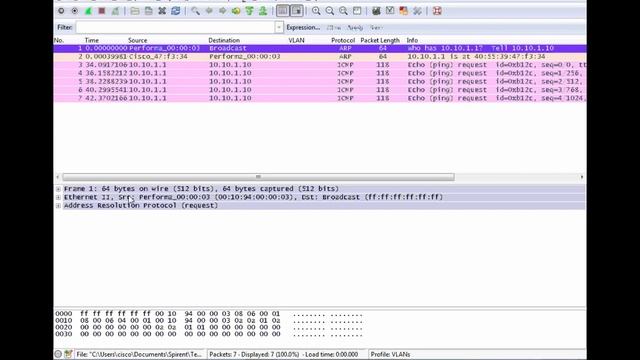This screenshot has width=640, height=360.
Task: Sort by the Source column header
Action: (x=138, y=40)
